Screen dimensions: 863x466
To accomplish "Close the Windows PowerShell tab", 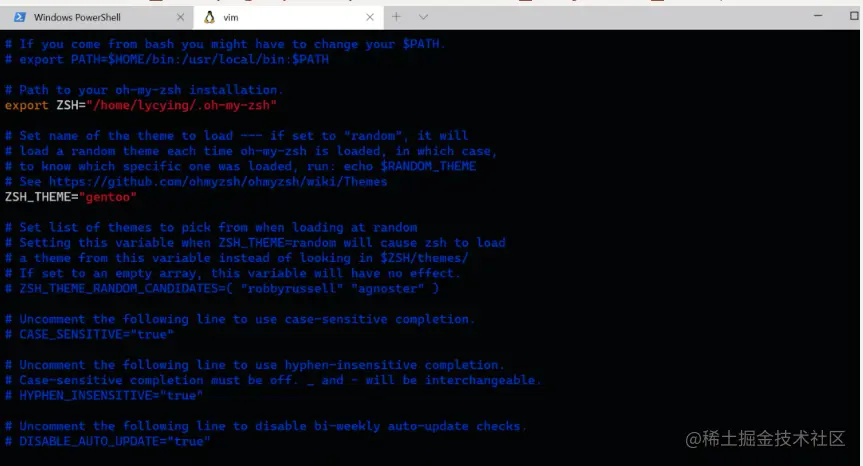I will [180, 17].
